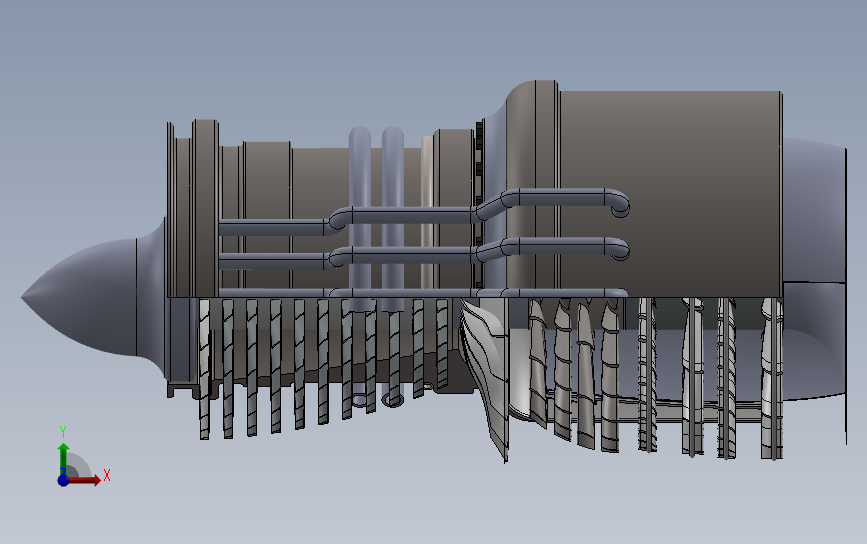Select the large rear cylindrical engine casing
This screenshot has width=867, height=544.
[671, 193]
